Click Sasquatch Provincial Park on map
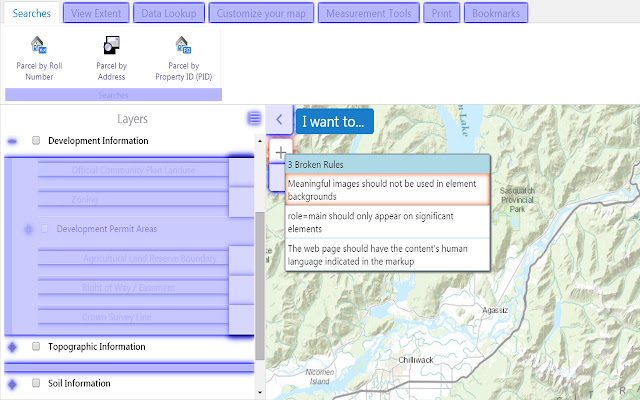Image resolution: width=640 pixels, height=400 pixels. (517, 200)
